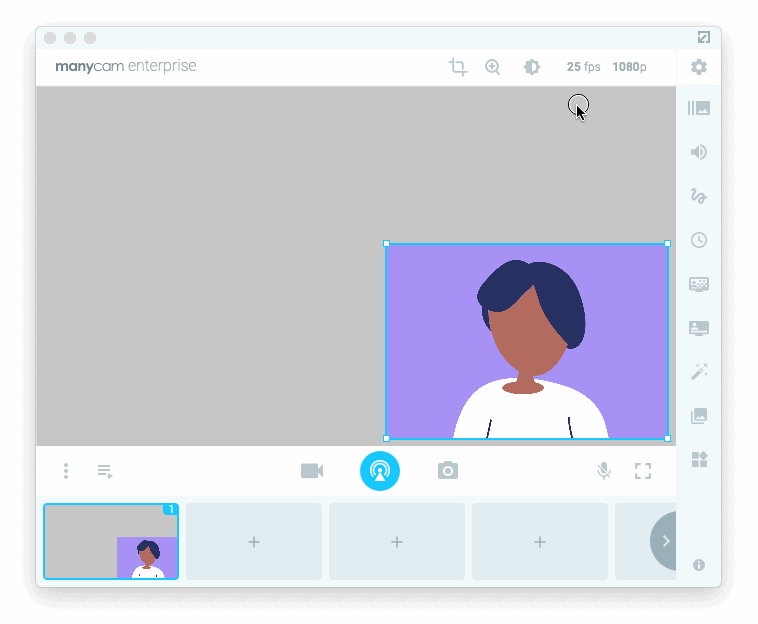
Task: Open the Lower Third panel icon
Action: 699,328
